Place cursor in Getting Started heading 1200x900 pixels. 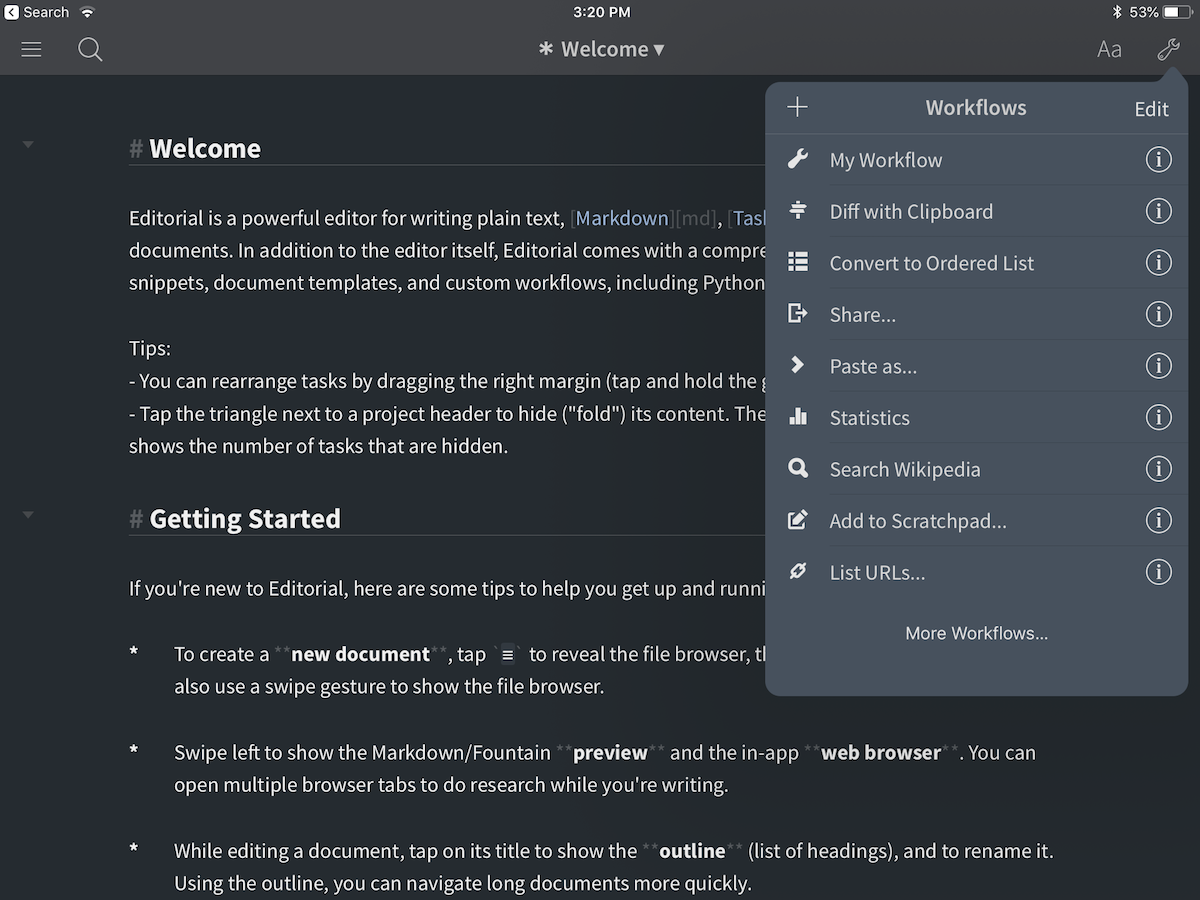[x=245, y=518]
